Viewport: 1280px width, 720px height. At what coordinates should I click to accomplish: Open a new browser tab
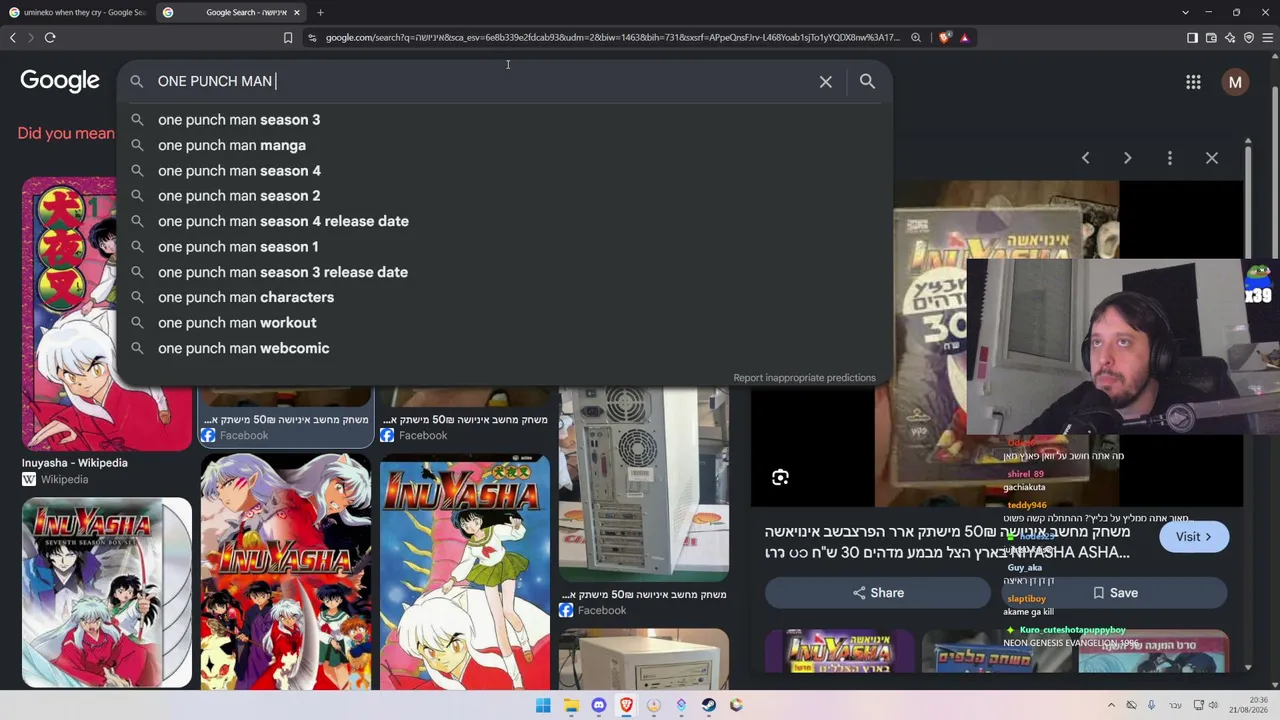[320, 12]
